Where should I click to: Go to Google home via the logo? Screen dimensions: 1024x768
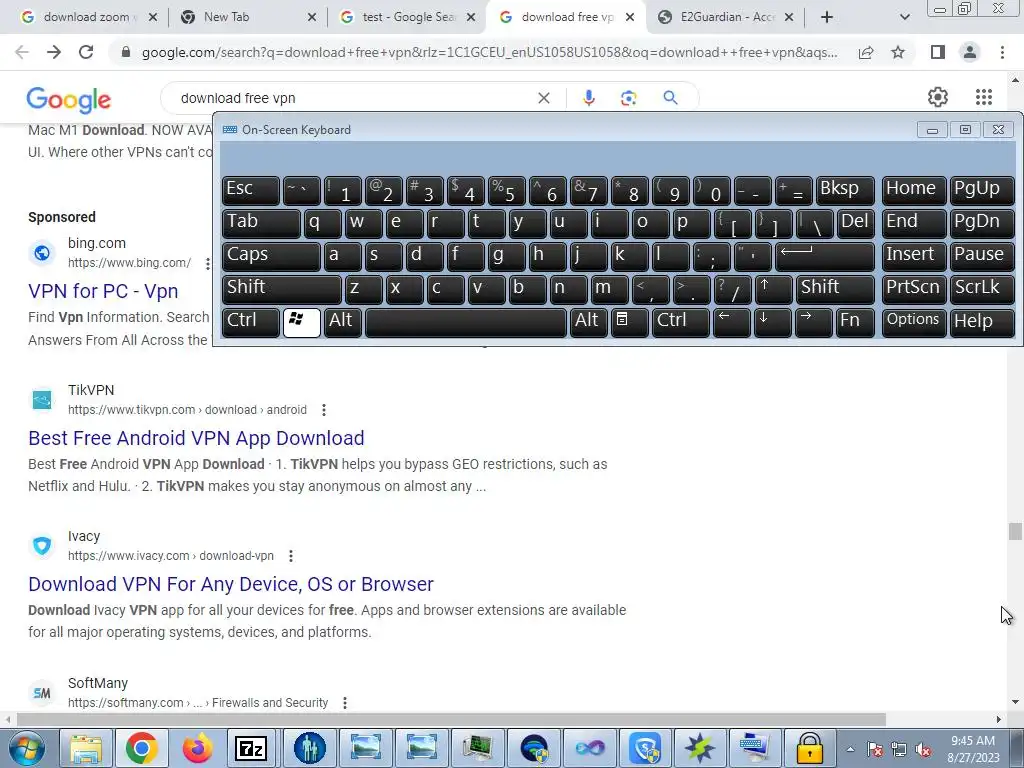coord(69,99)
